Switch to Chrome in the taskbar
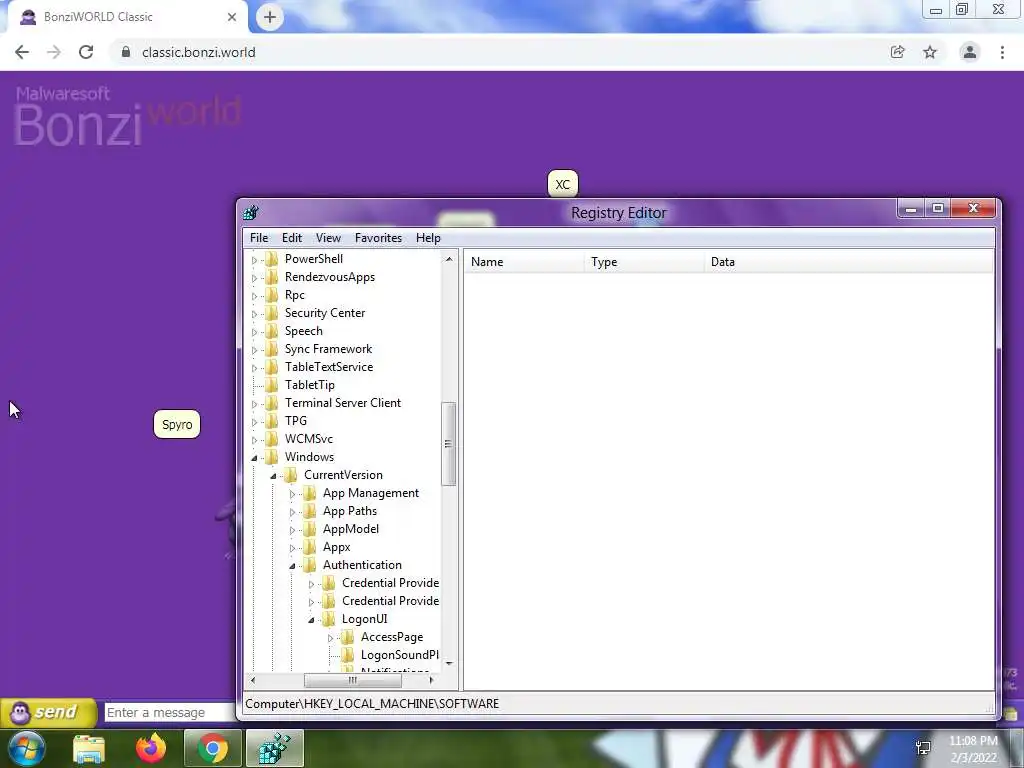 tap(213, 748)
